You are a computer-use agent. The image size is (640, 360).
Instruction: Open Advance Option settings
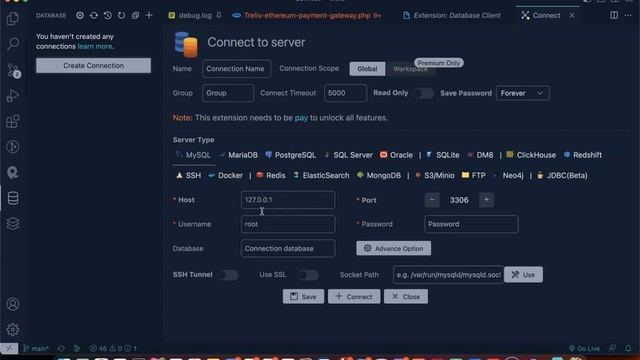[x=393, y=248]
